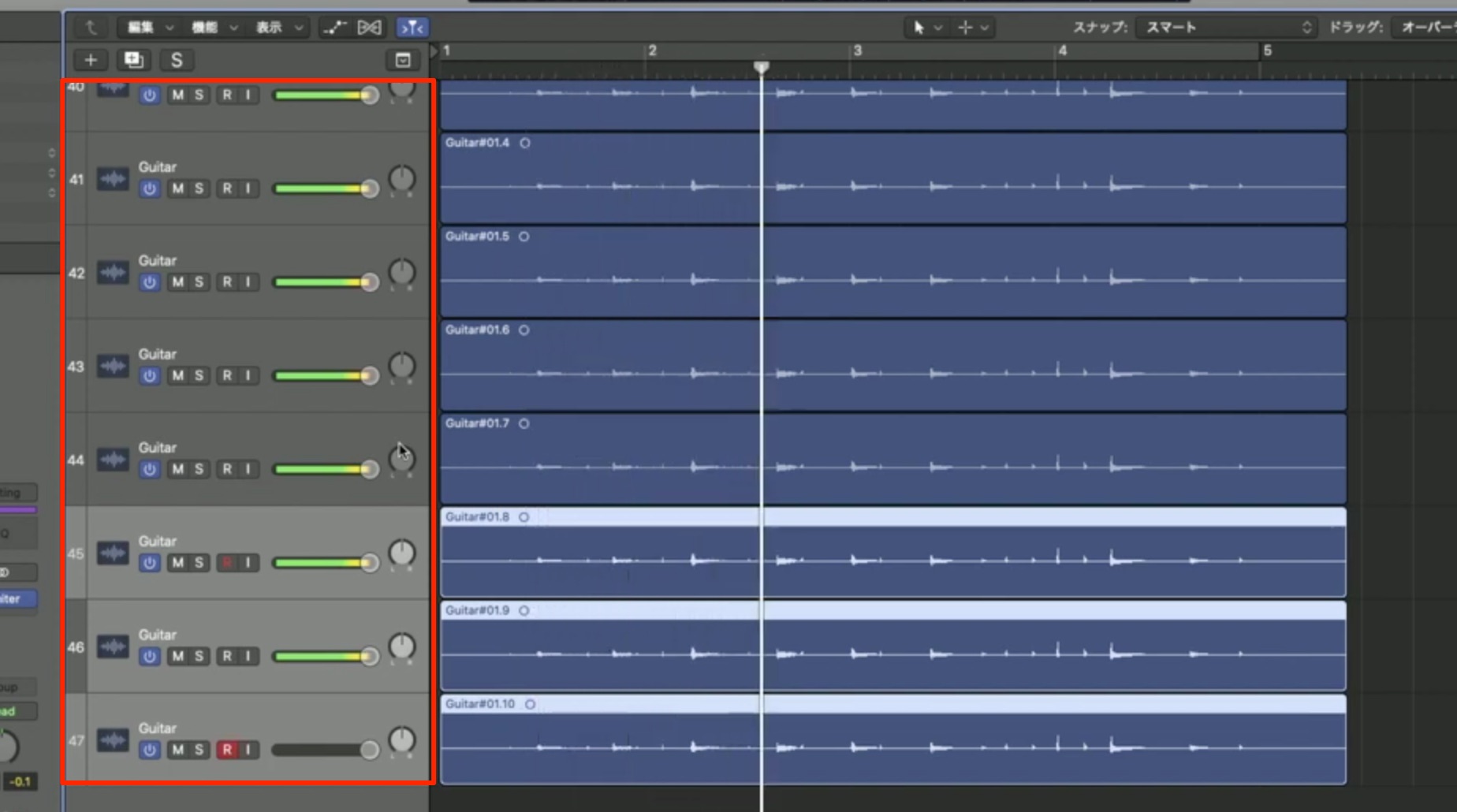The height and width of the screenshot is (812, 1457).
Task: Click the waveform icon of track 44
Action: (113, 460)
